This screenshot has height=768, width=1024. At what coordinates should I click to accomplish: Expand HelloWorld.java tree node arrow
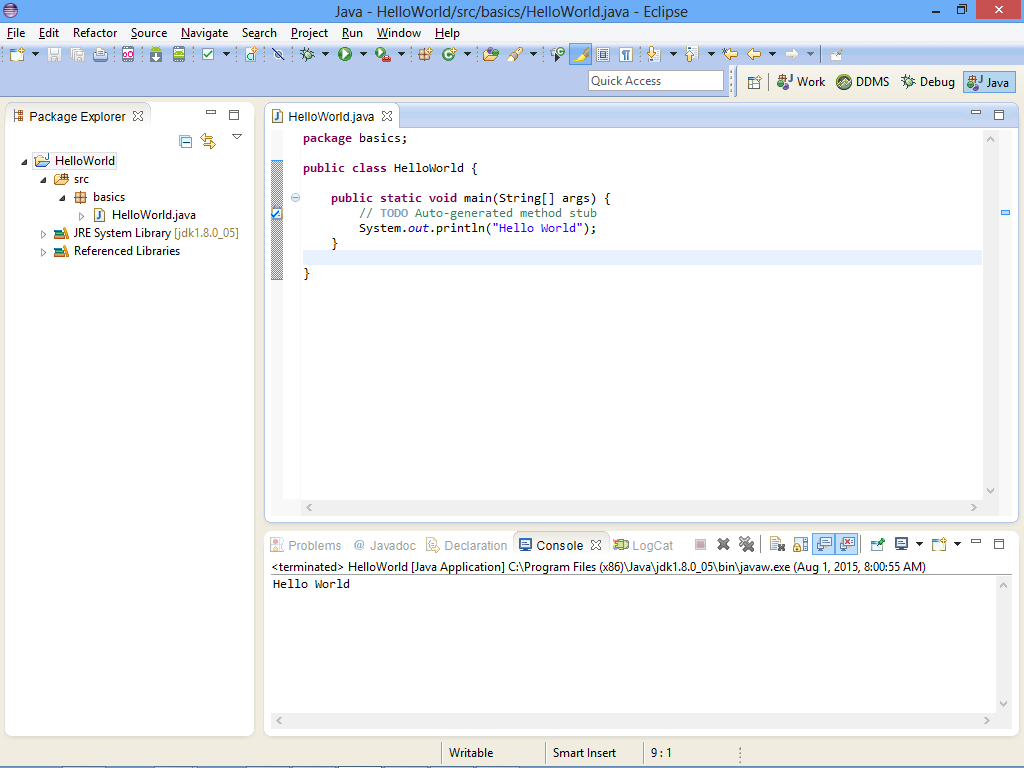[81, 216]
